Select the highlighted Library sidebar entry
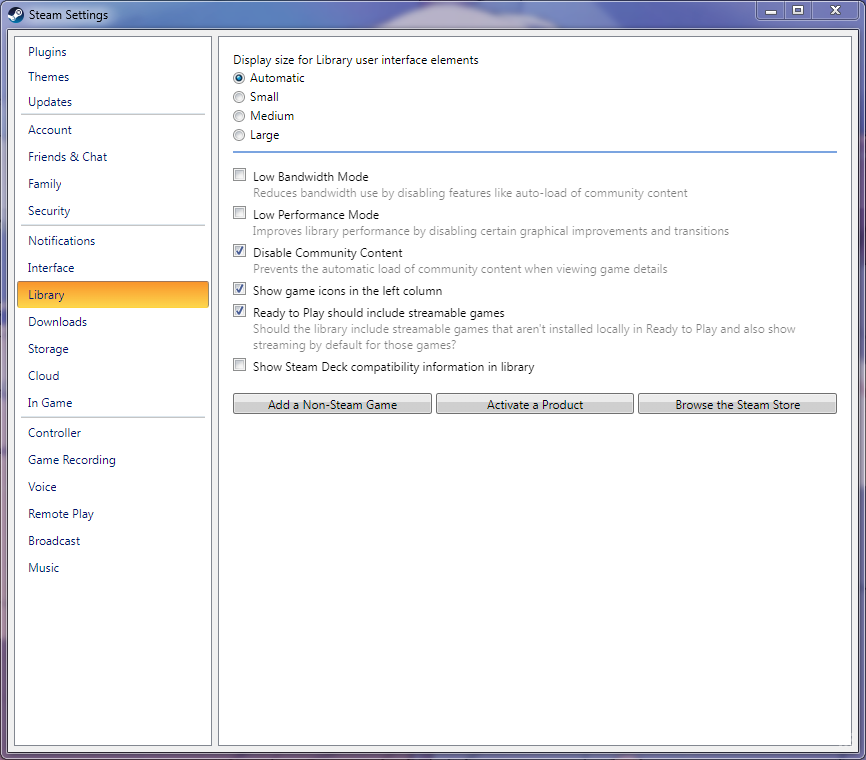866x760 pixels. tap(113, 294)
